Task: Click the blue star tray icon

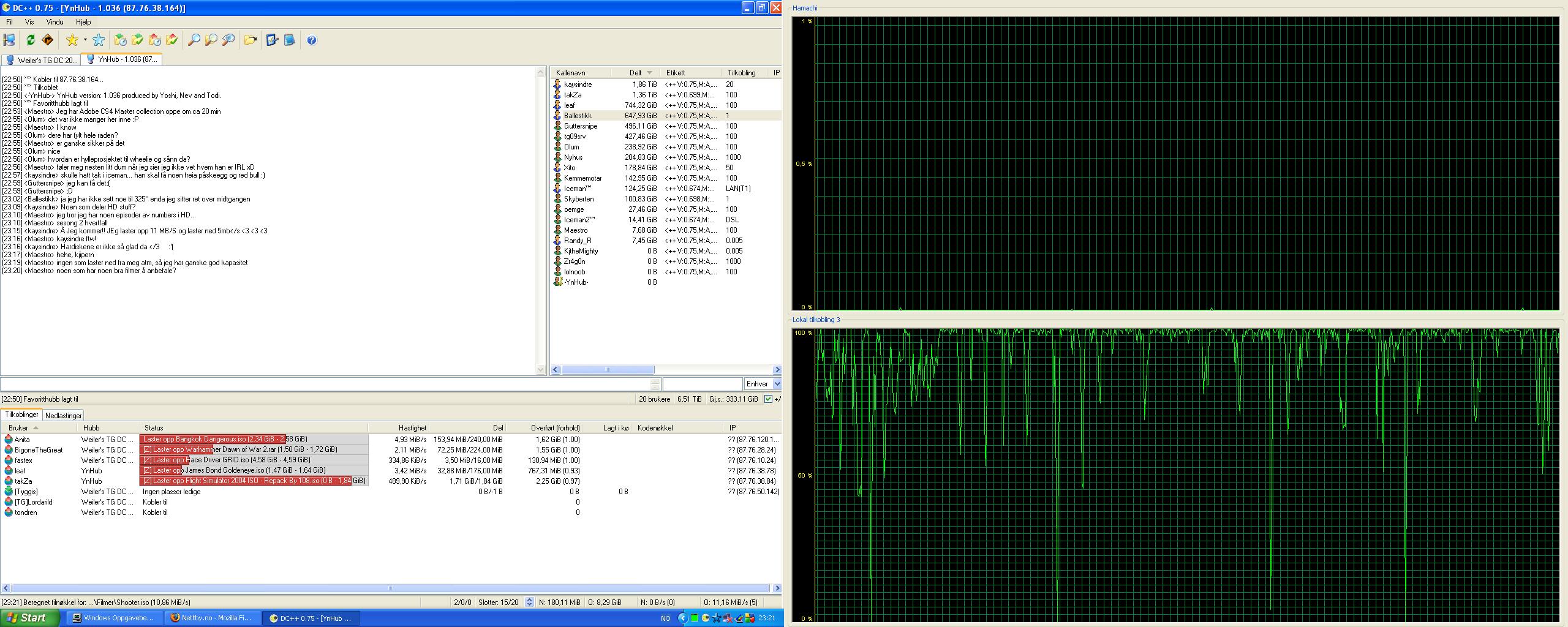Action: (x=717, y=618)
